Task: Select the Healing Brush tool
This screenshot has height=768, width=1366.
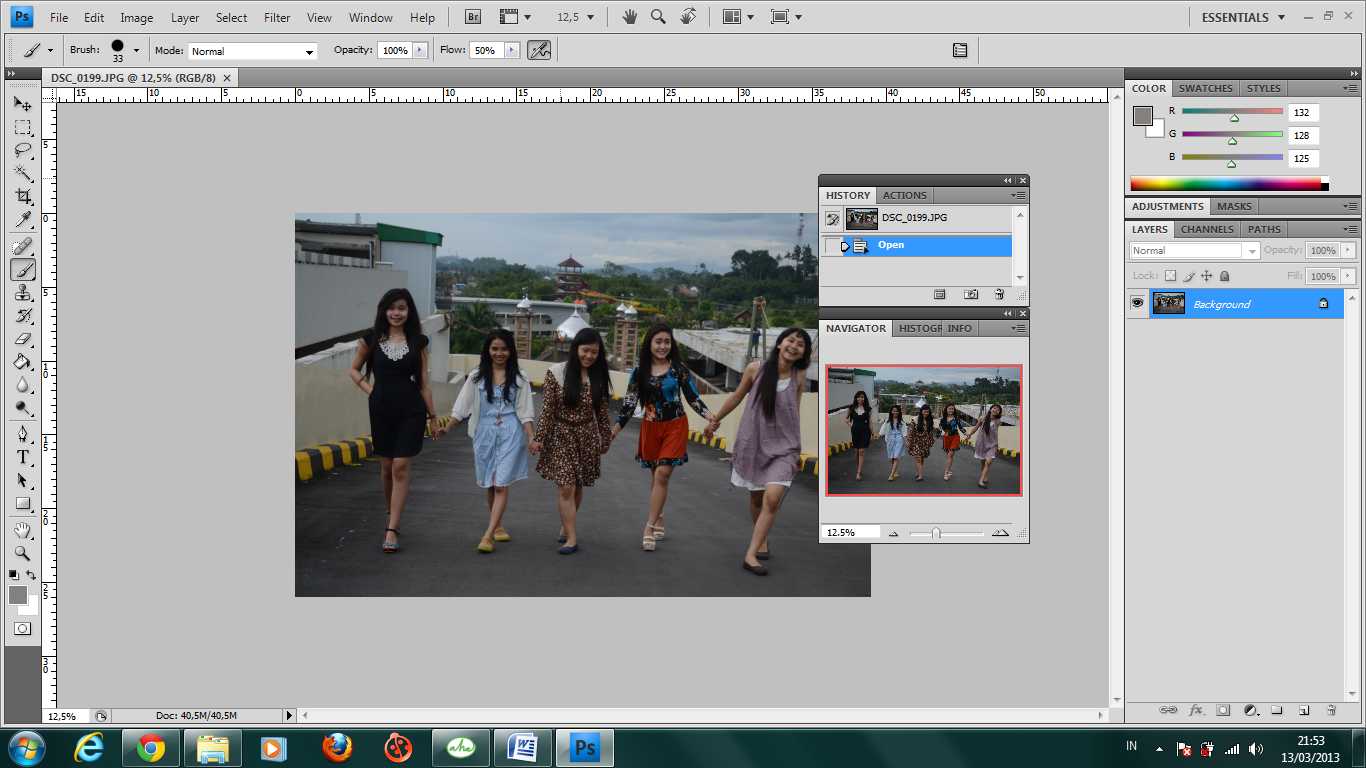Action: click(x=22, y=246)
